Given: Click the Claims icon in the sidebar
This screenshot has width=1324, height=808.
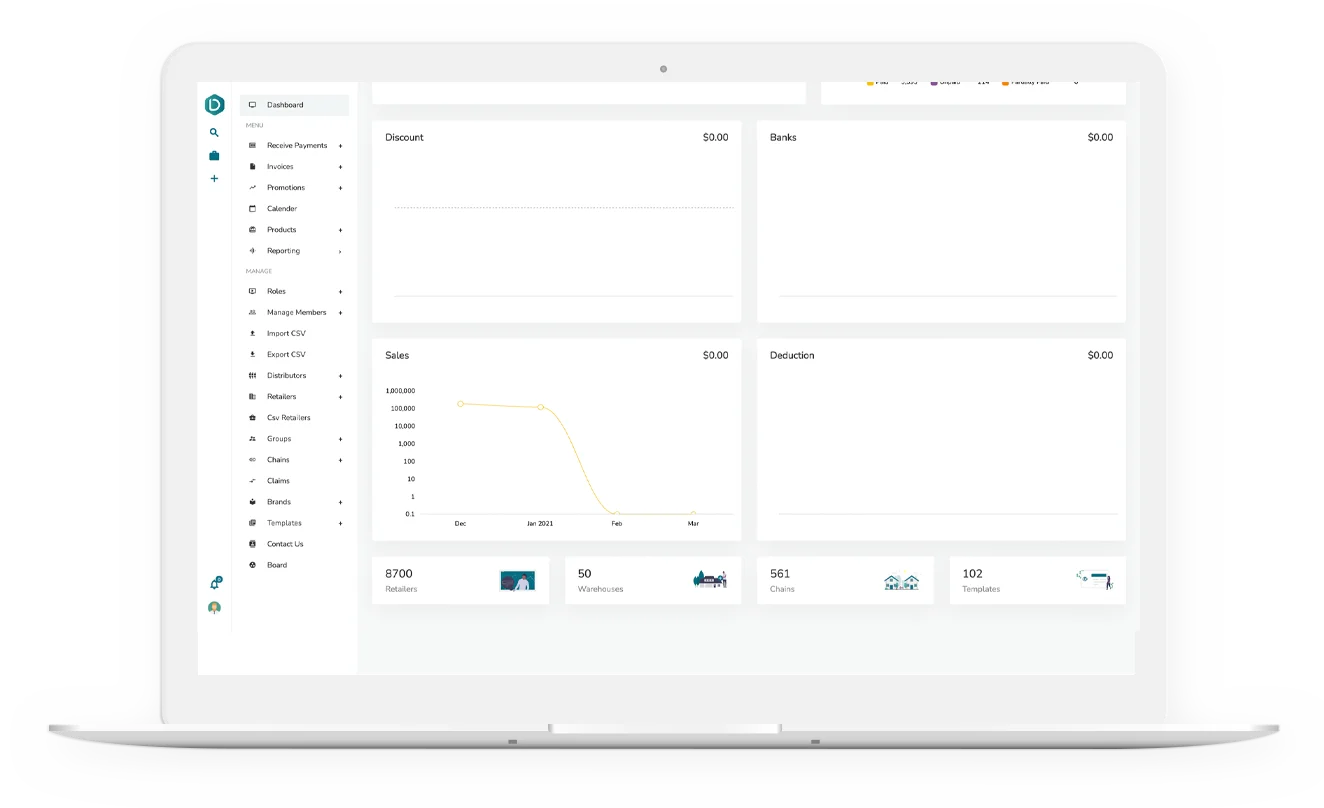Looking at the screenshot, I should pyautogui.click(x=252, y=481).
